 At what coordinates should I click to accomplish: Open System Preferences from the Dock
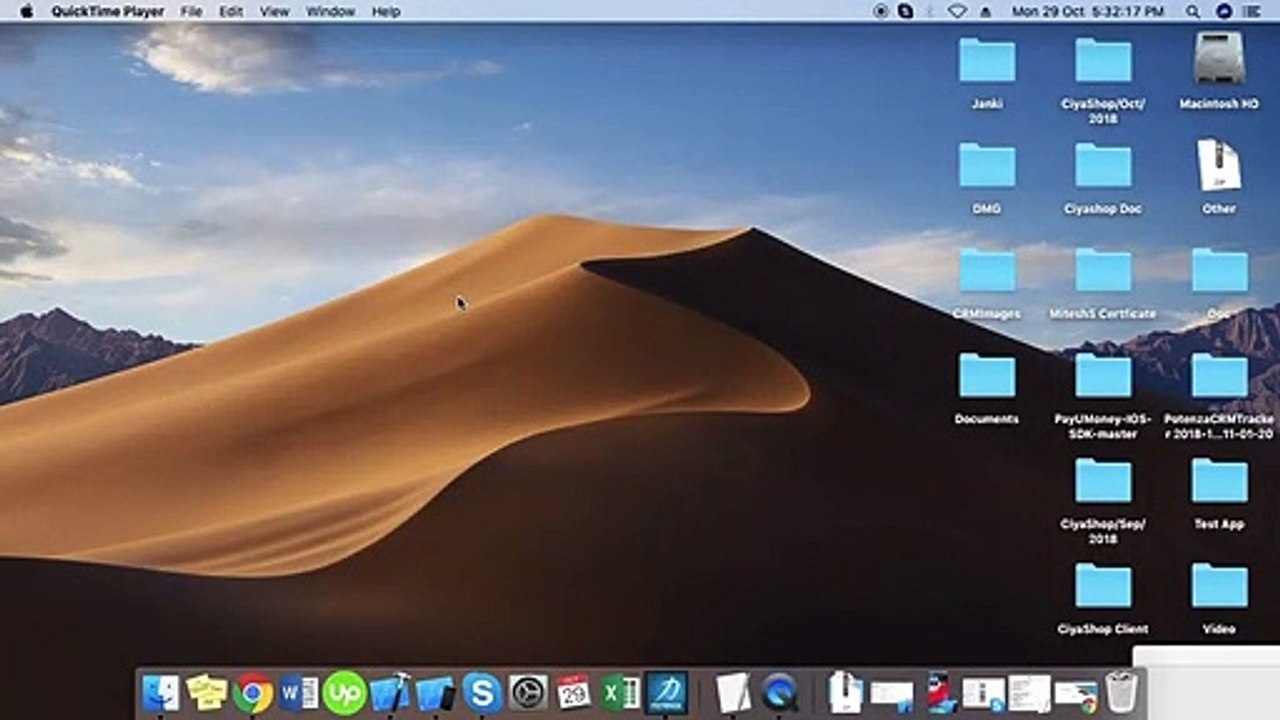[x=527, y=693]
